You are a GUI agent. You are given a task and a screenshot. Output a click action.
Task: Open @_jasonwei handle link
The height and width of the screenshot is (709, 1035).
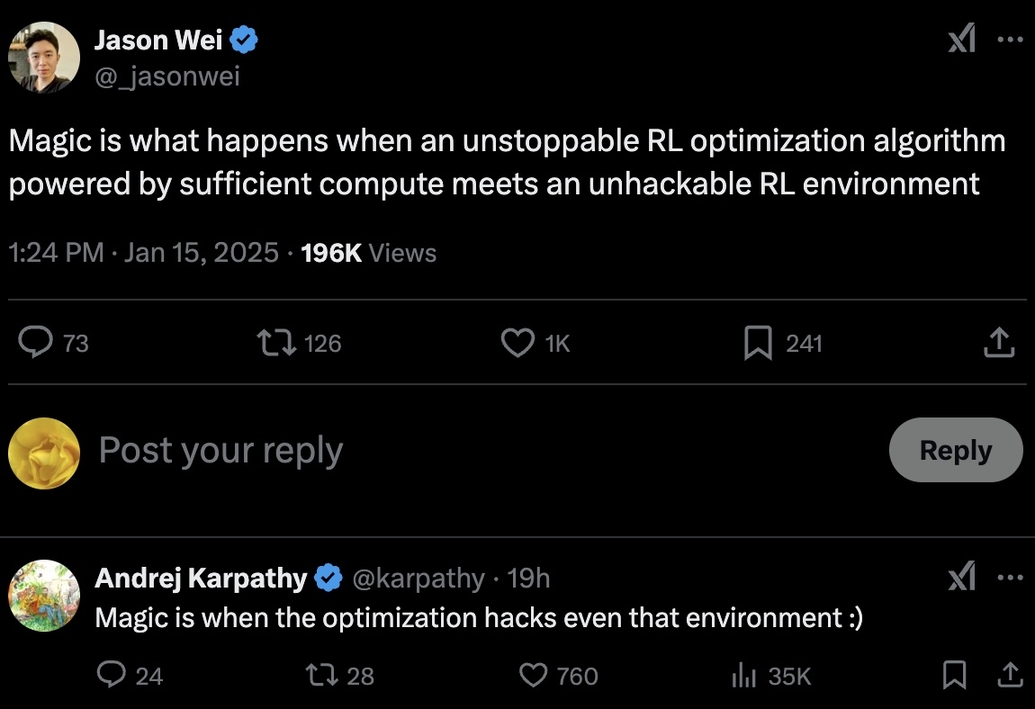(x=167, y=77)
